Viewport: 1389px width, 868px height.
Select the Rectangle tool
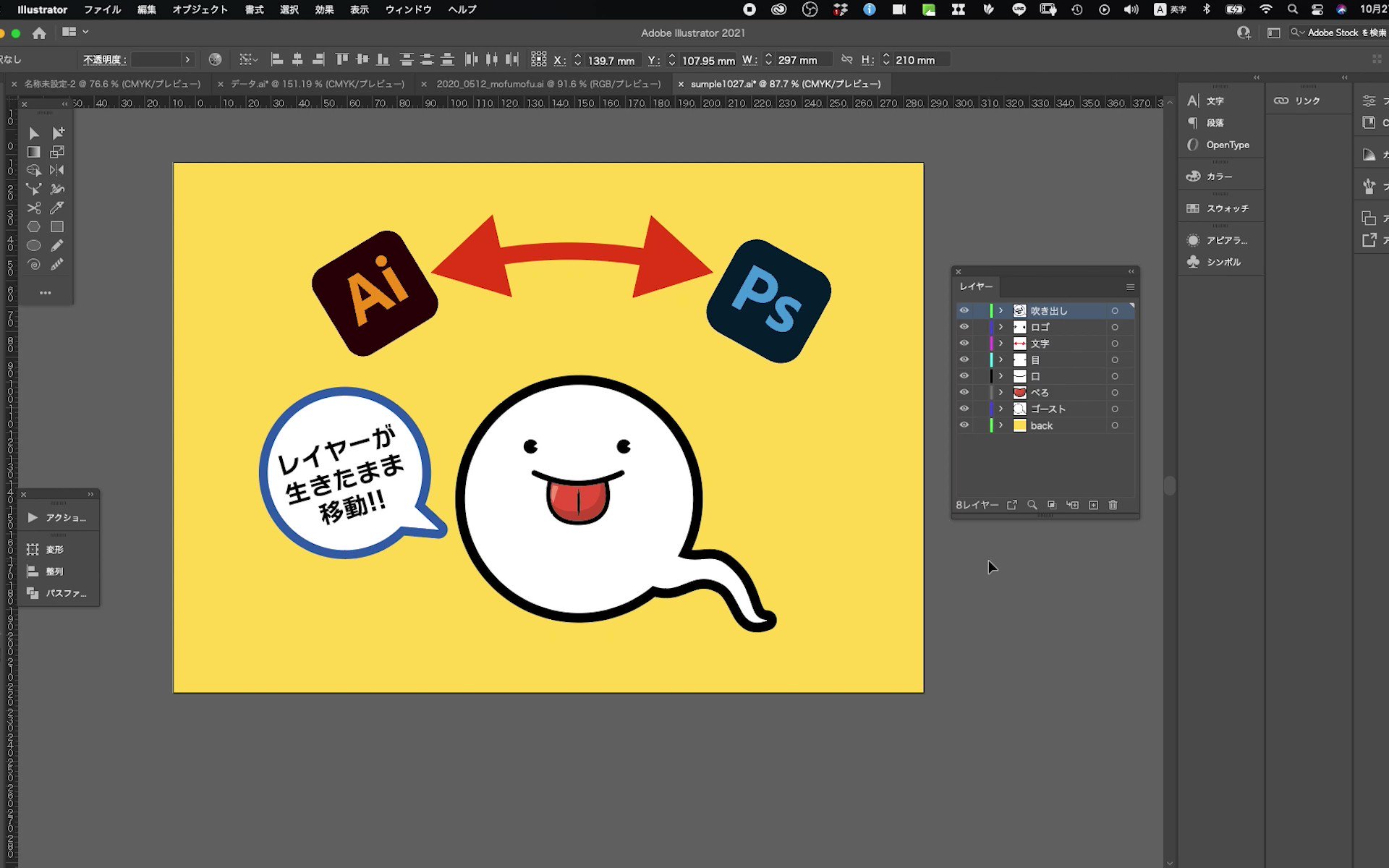57,227
